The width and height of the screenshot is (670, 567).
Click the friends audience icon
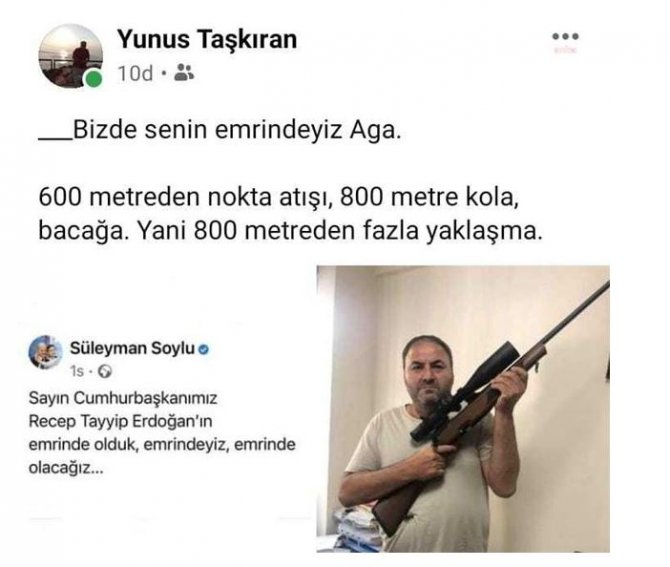(184, 73)
